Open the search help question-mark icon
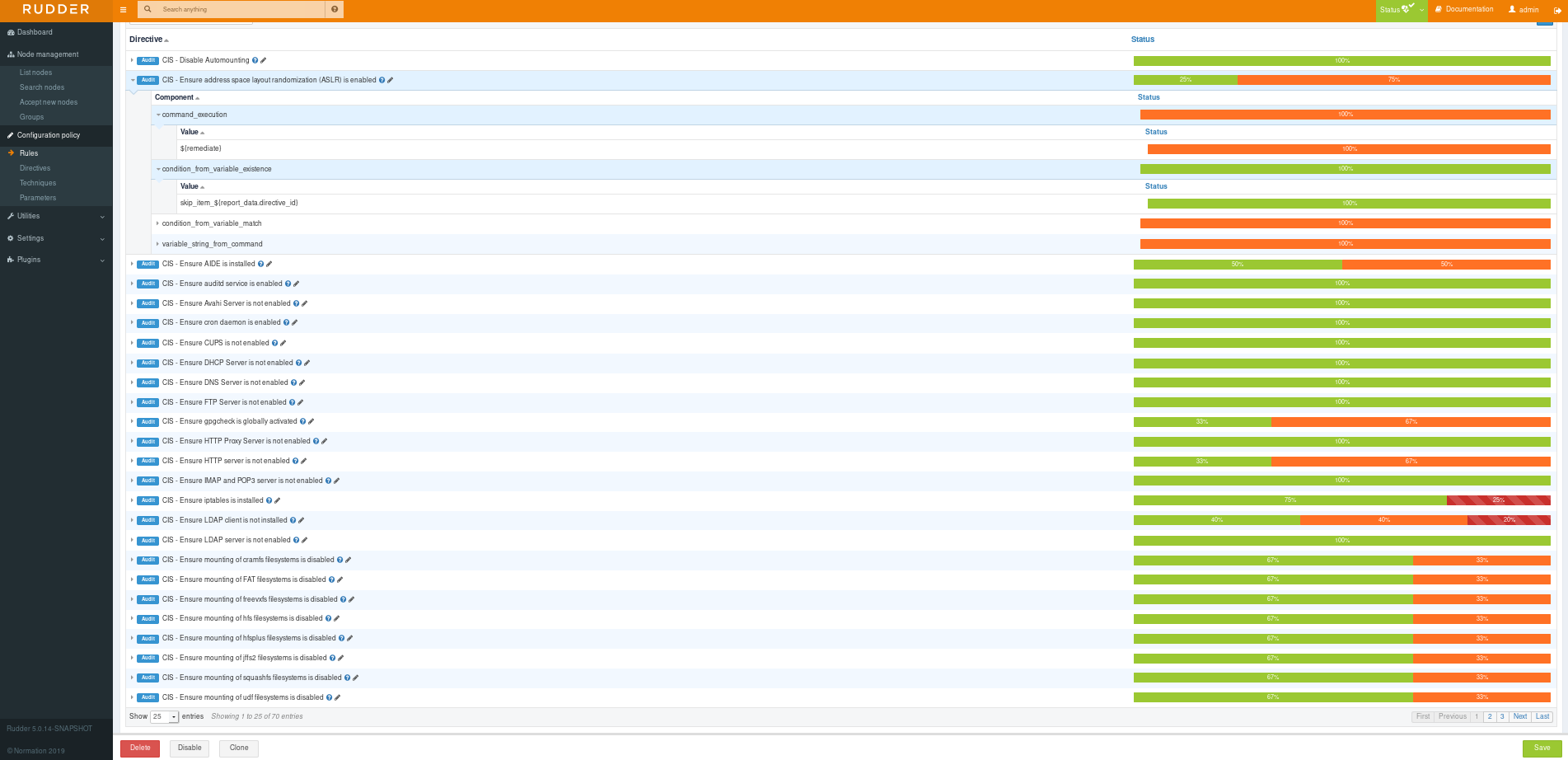The image size is (1568, 760). click(x=335, y=9)
